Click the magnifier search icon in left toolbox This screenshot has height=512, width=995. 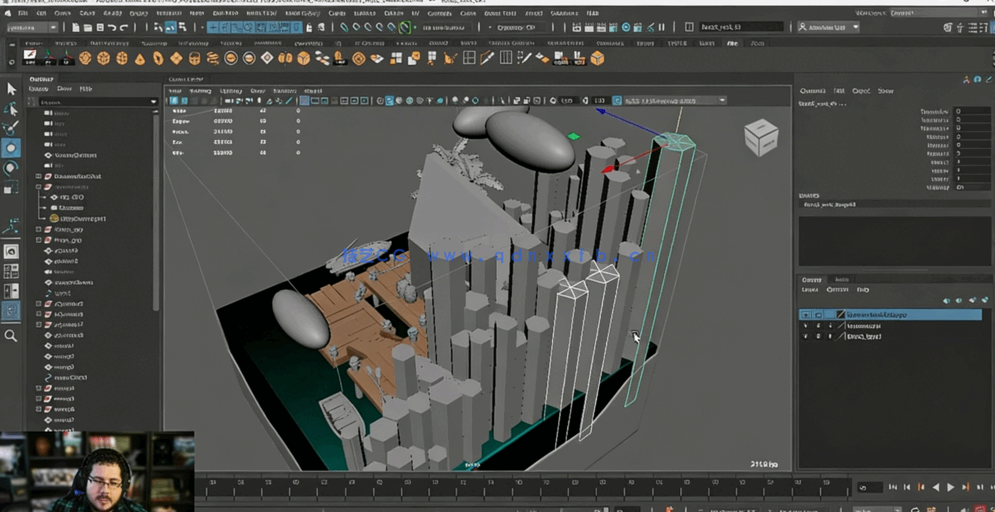pyautogui.click(x=11, y=336)
